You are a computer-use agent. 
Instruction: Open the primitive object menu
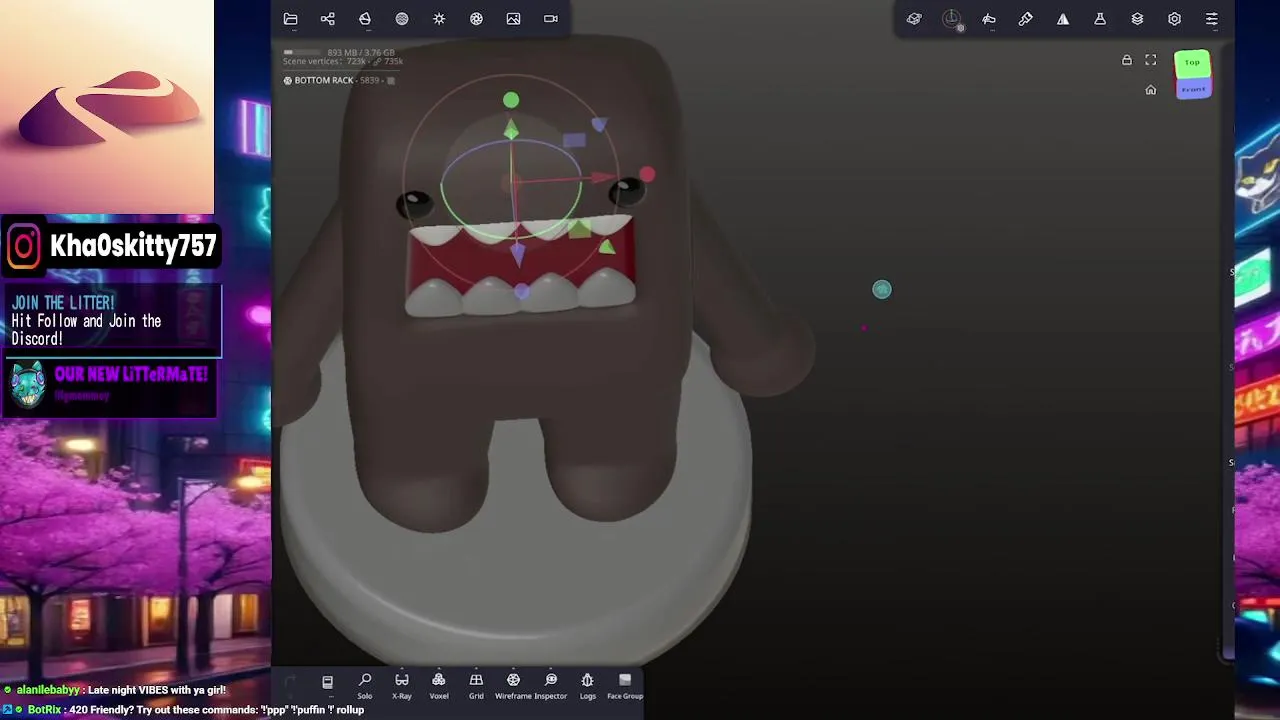click(914, 19)
